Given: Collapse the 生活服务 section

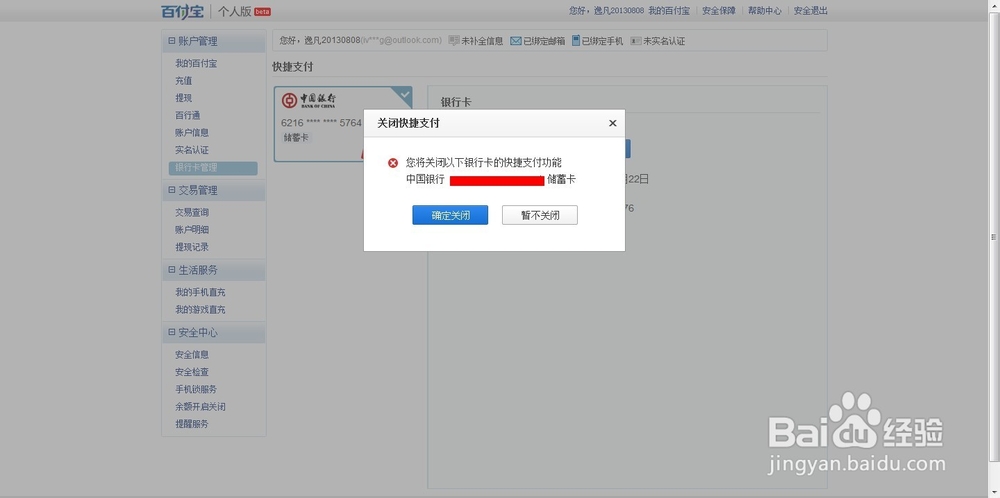Looking at the screenshot, I should (171, 270).
